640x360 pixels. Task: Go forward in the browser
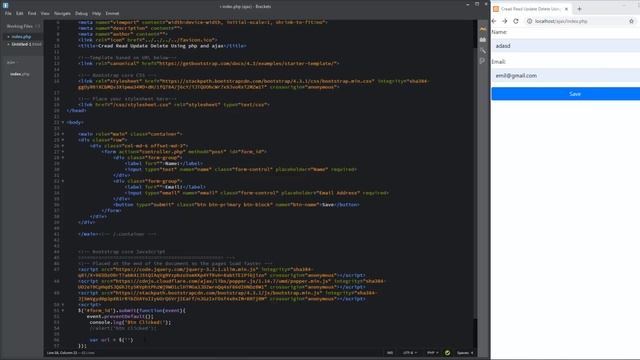point(505,21)
